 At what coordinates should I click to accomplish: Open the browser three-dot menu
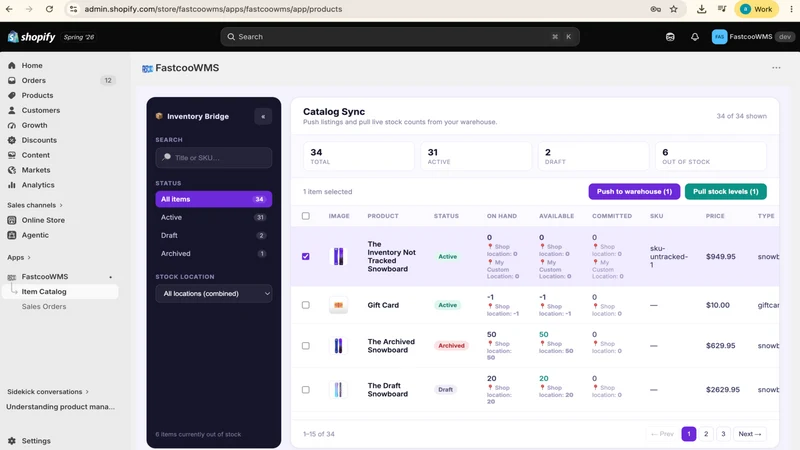pos(791,9)
